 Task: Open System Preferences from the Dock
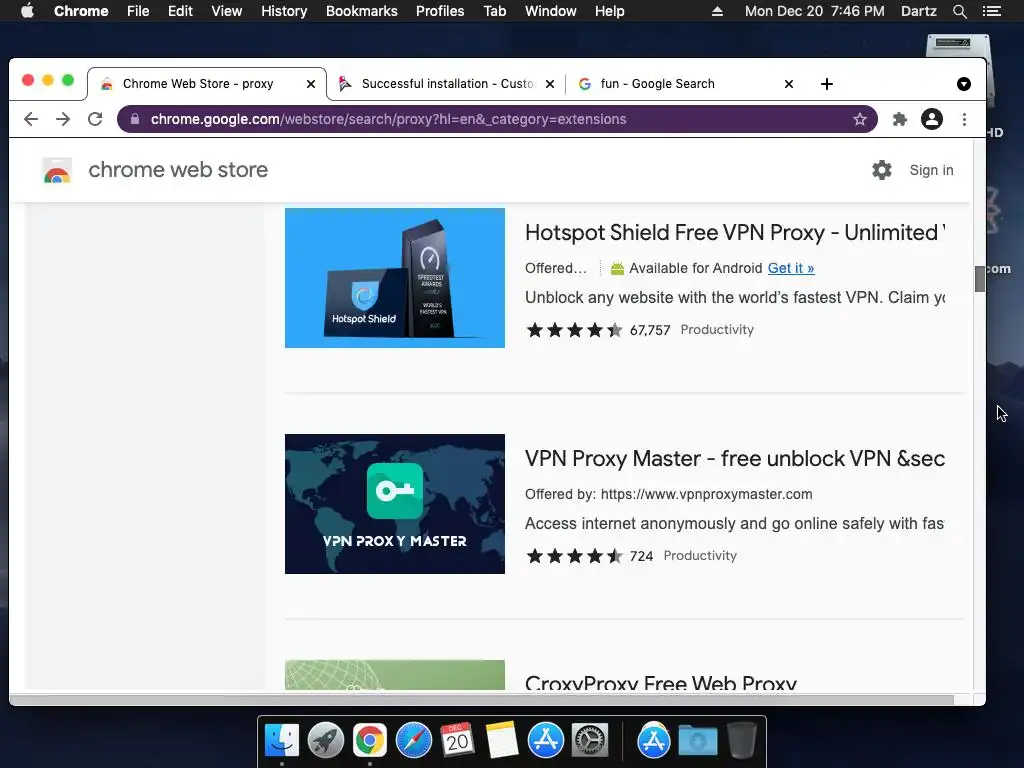point(590,741)
